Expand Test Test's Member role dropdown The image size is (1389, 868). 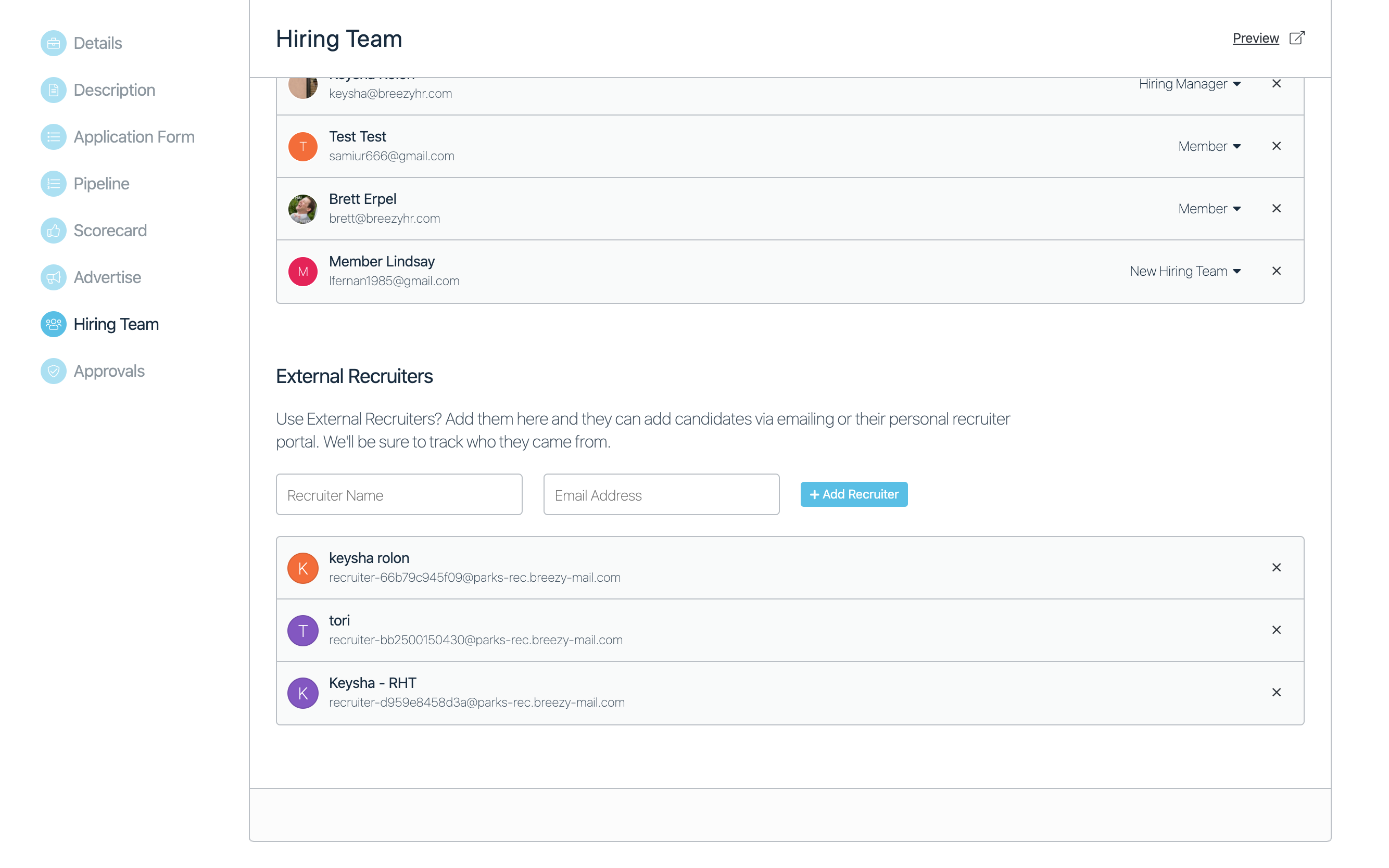tap(1209, 146)
